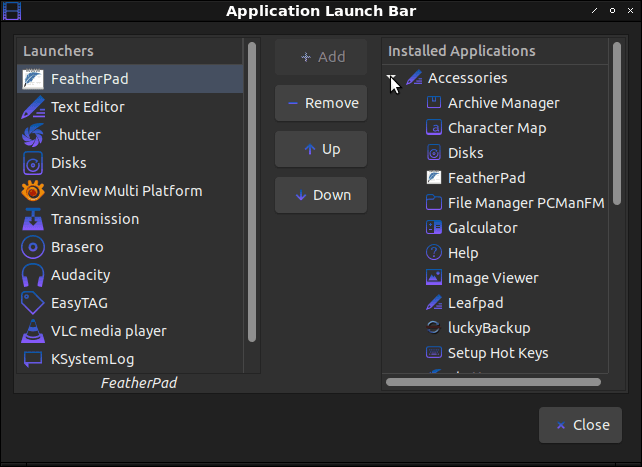Select File Manager PCManFM text
This screenshot has width=642, height=467.
click(x=526, y=203)
